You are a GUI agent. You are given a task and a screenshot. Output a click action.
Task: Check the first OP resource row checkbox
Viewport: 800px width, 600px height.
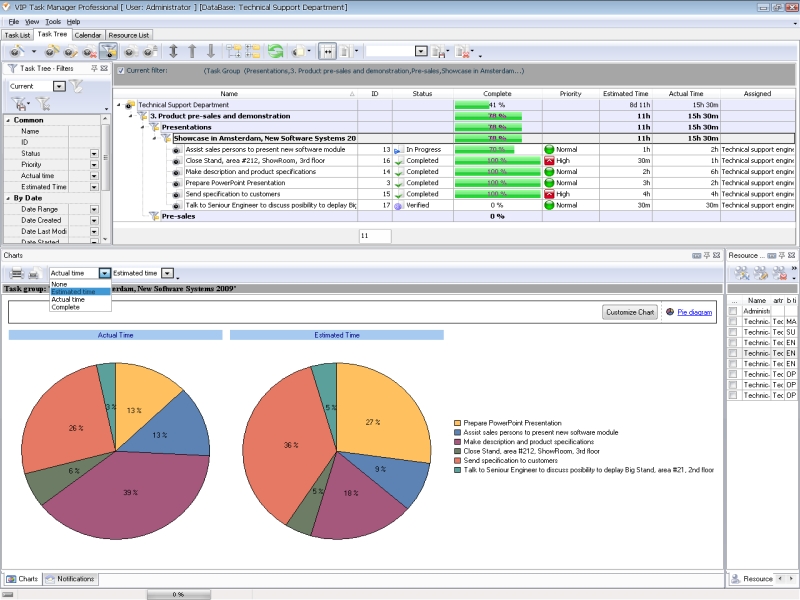pos(733,374)
